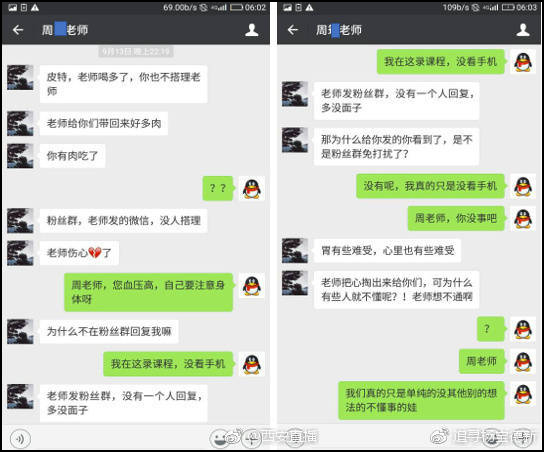Screen dimensions: 544x452
Task: Tap the broken heart message '老师伤心了'
Action: tap(79, 253)
